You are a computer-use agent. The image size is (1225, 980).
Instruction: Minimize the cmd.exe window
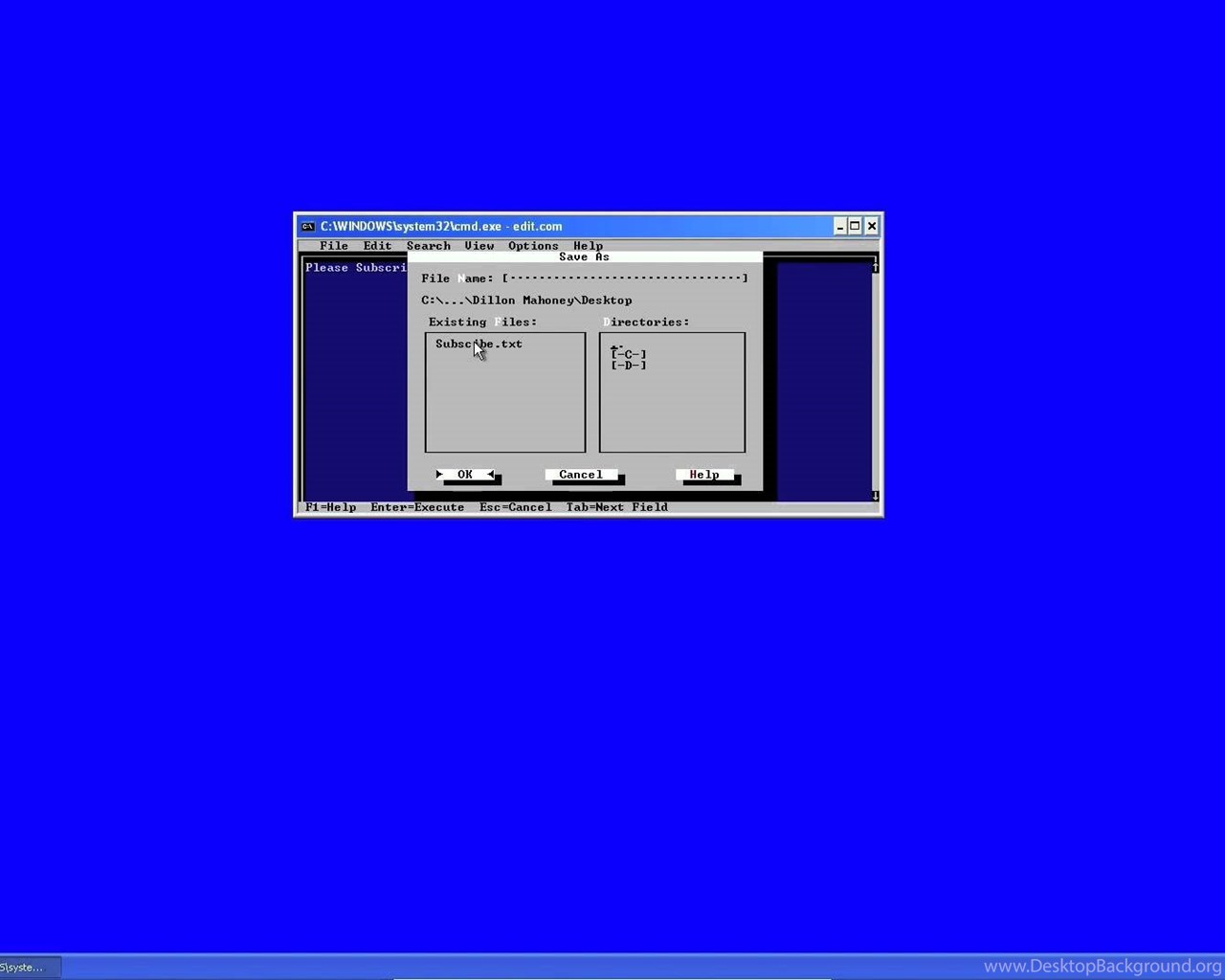tap(840, 227)
